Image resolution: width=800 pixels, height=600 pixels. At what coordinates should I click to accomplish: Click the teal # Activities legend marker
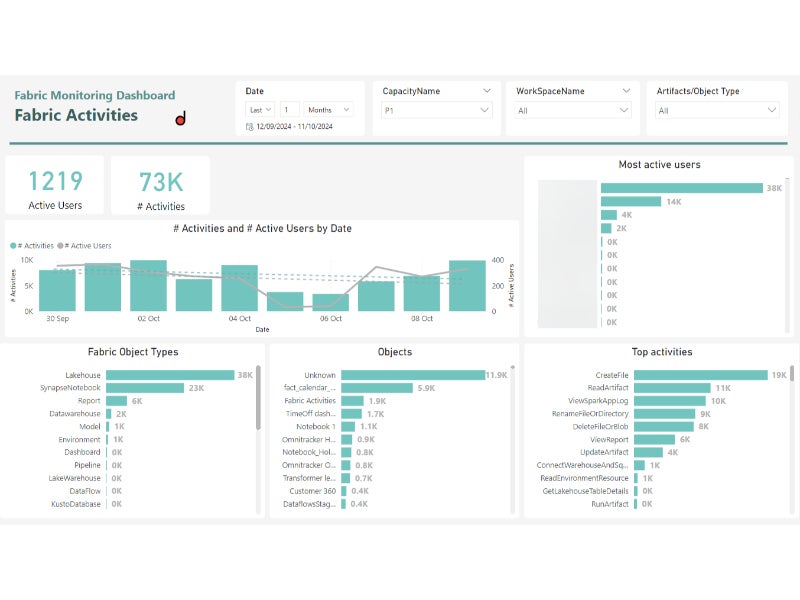[14, 245]
